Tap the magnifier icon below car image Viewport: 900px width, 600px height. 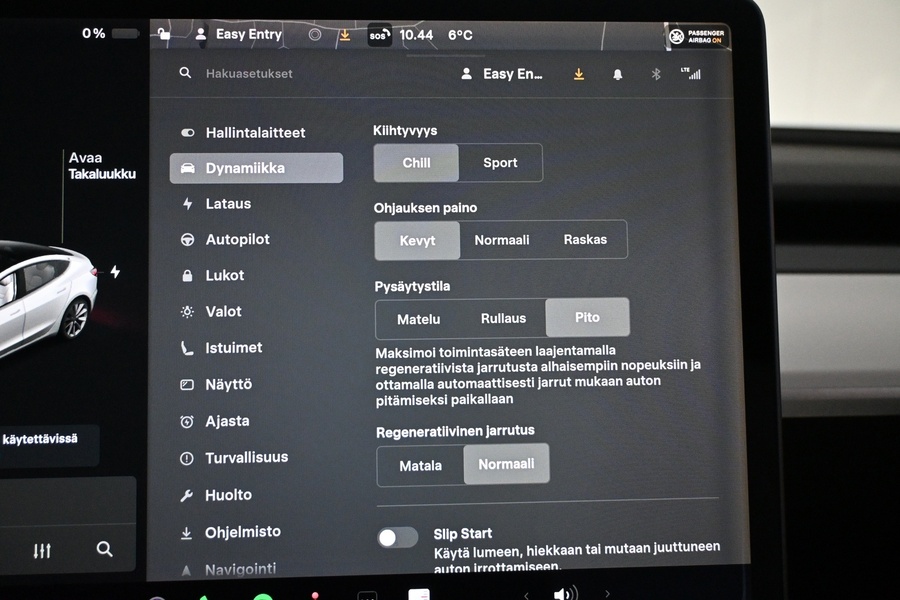tap(104, 549)
